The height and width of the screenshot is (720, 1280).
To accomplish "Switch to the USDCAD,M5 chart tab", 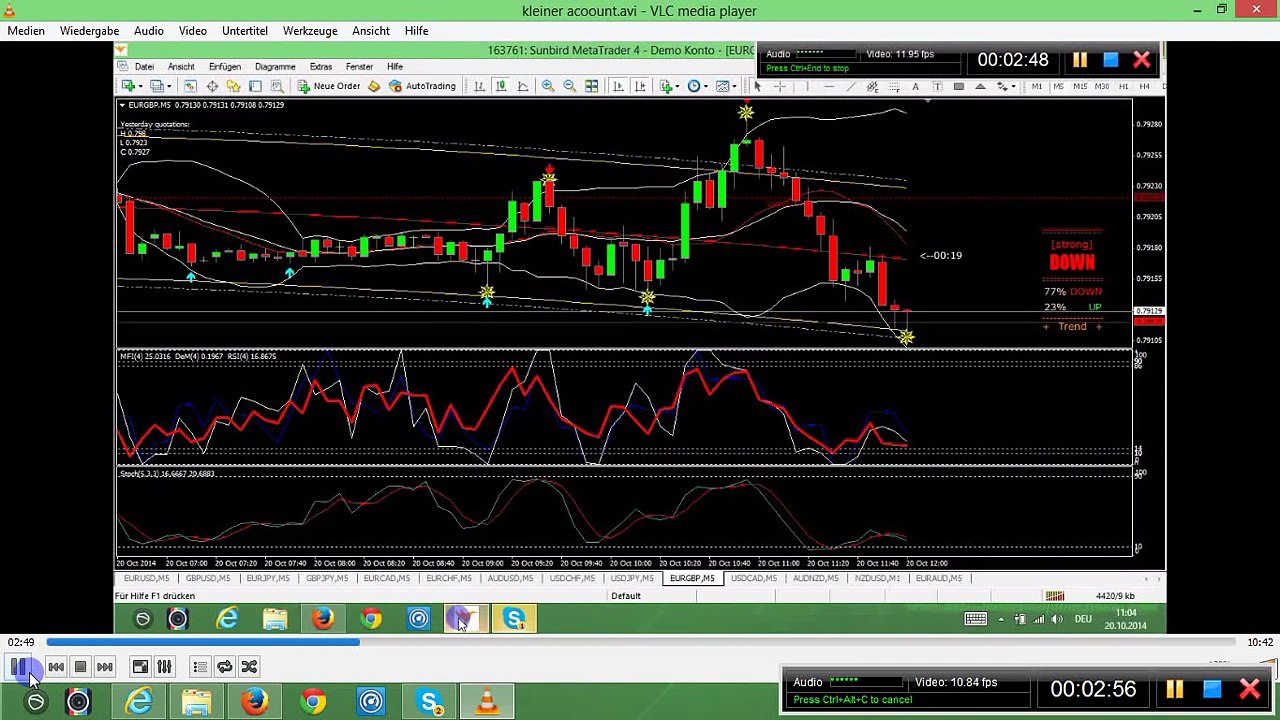I will coord(754,579).
